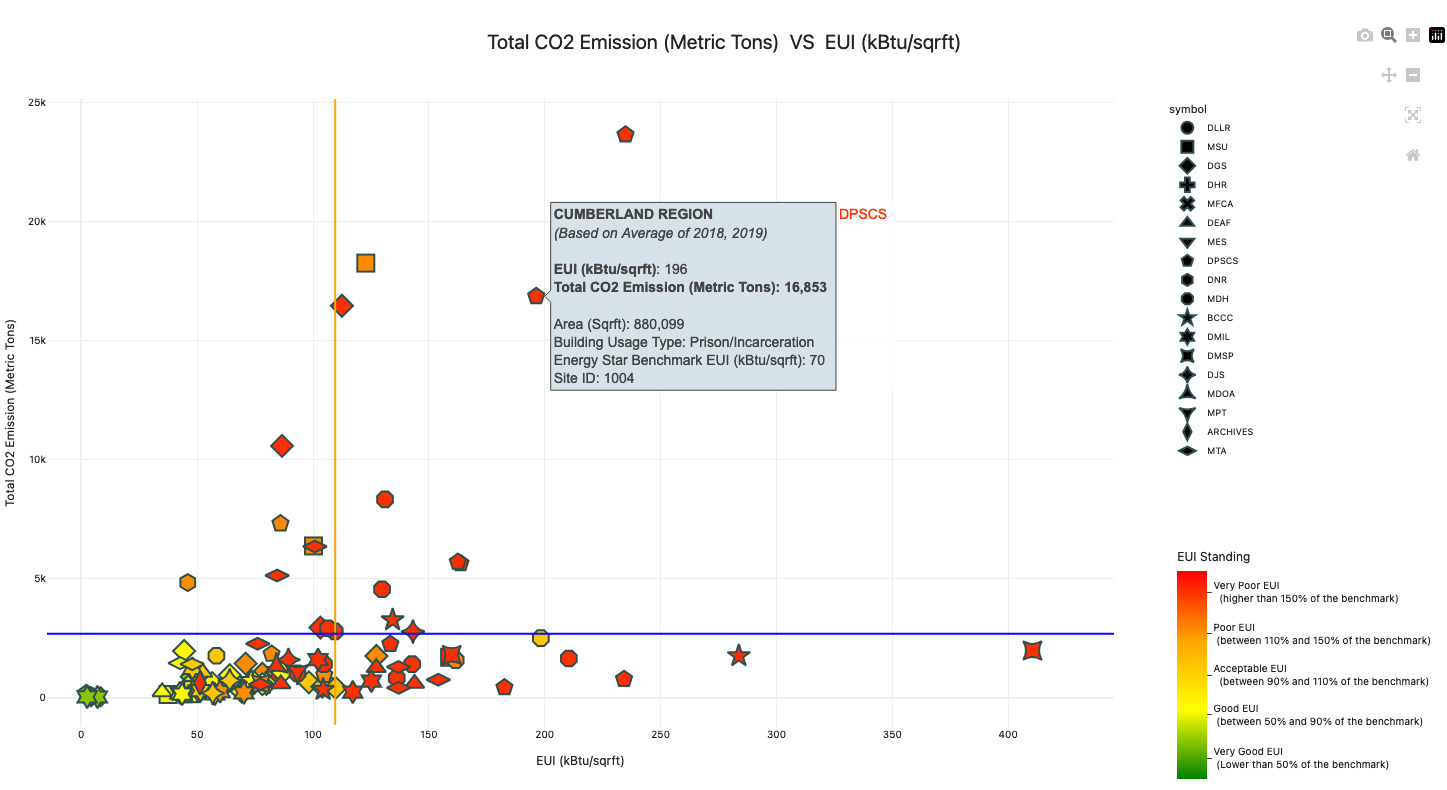Image resolution: width=1447 pixels, height=790 pixels.
Task: Click the red 'DPSCS' label beside tooltip
Action: pos(863,214)
